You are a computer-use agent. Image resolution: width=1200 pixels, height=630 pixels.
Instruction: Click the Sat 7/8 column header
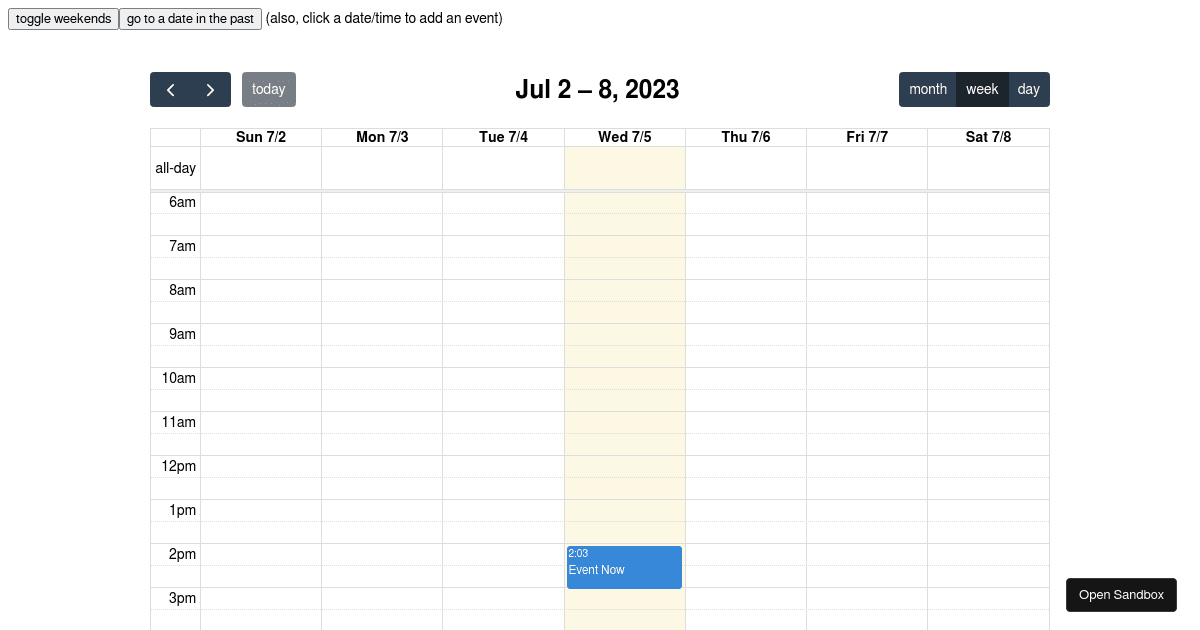click(988, 137)
